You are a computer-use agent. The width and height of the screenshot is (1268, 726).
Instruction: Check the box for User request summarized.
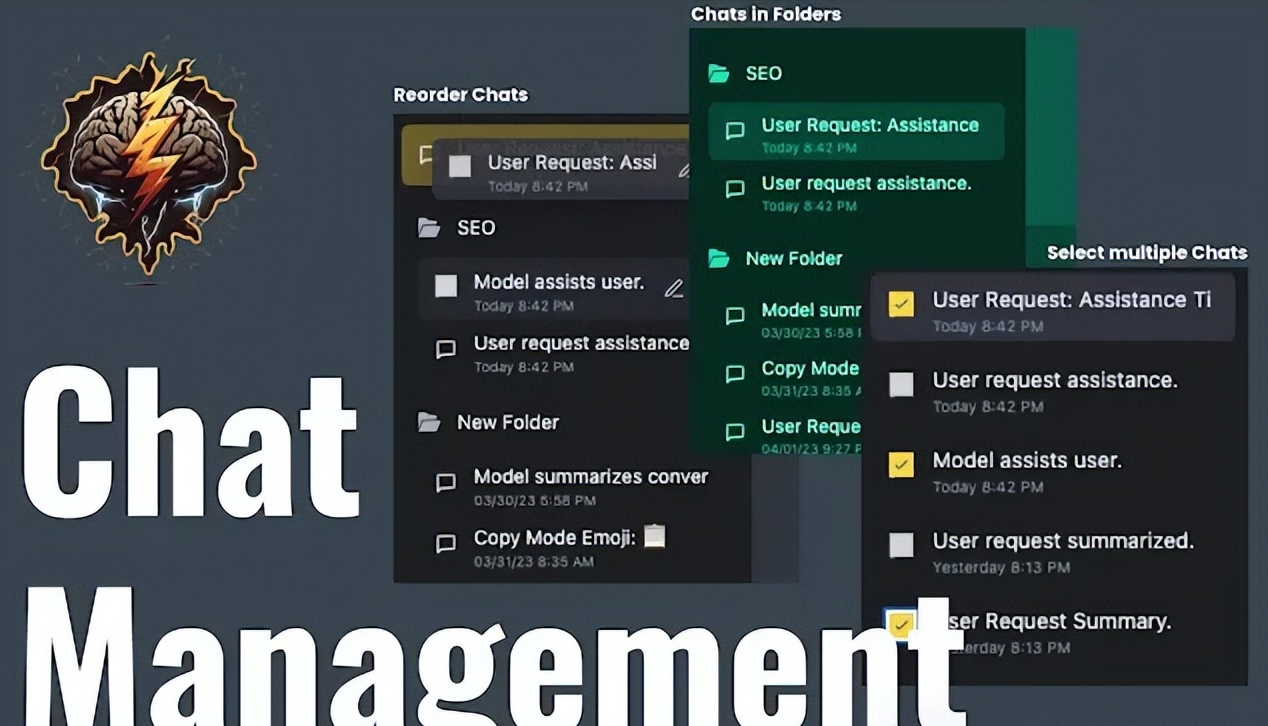901,544
